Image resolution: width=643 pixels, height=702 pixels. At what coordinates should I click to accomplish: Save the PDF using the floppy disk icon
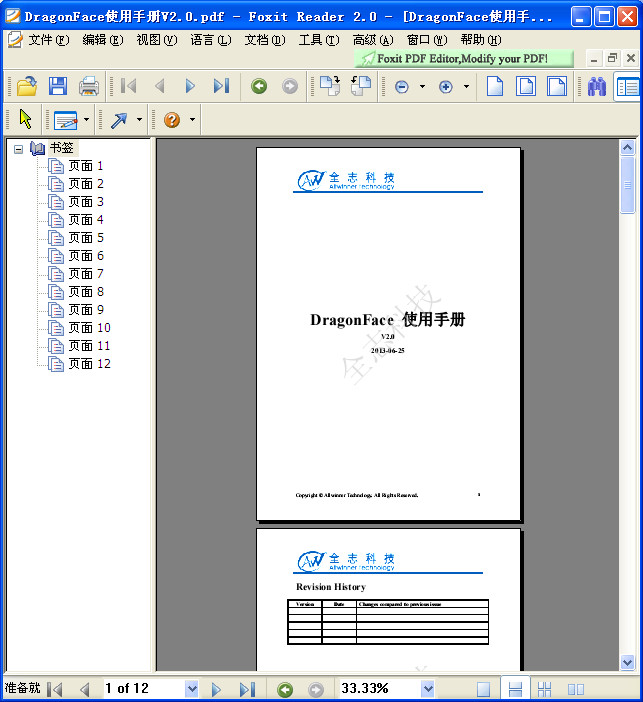pyautogui.click(x=58, y=86)
